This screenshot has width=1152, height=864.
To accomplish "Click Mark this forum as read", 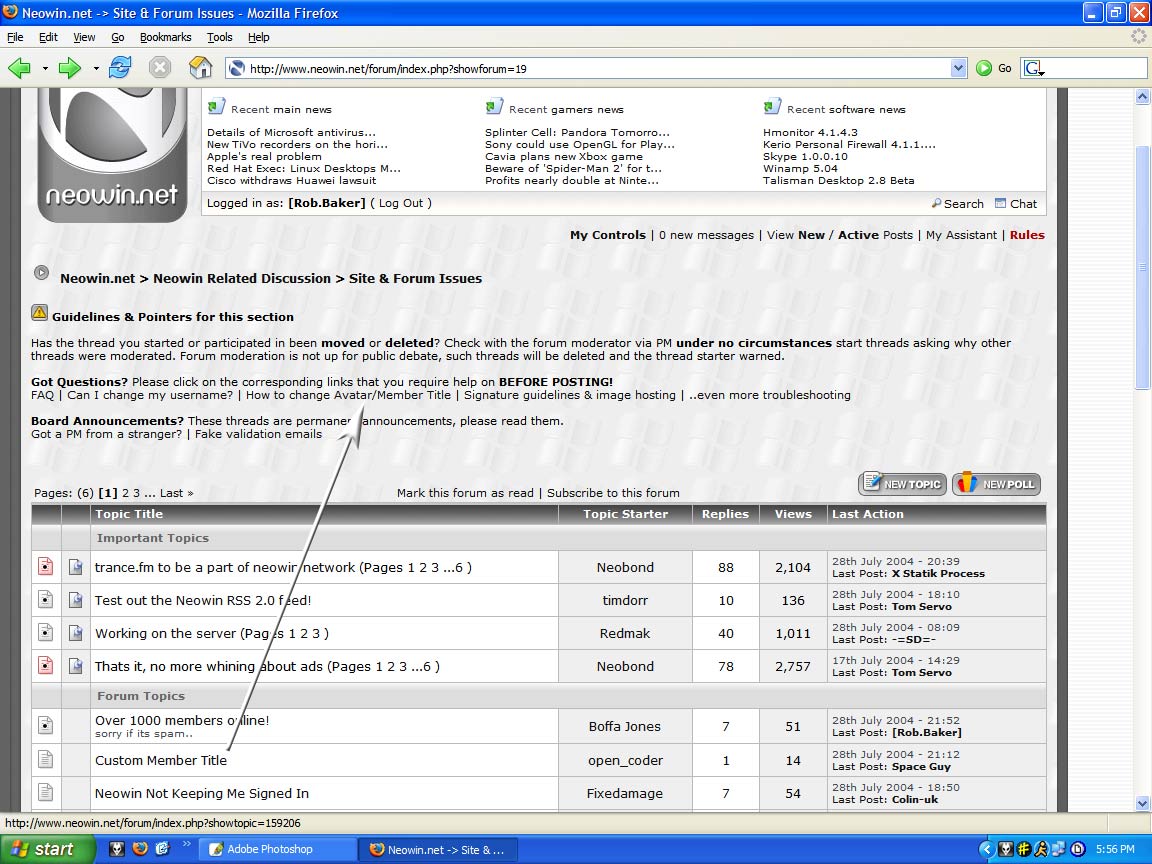I will pyautogui.click(x=465, y=493).
